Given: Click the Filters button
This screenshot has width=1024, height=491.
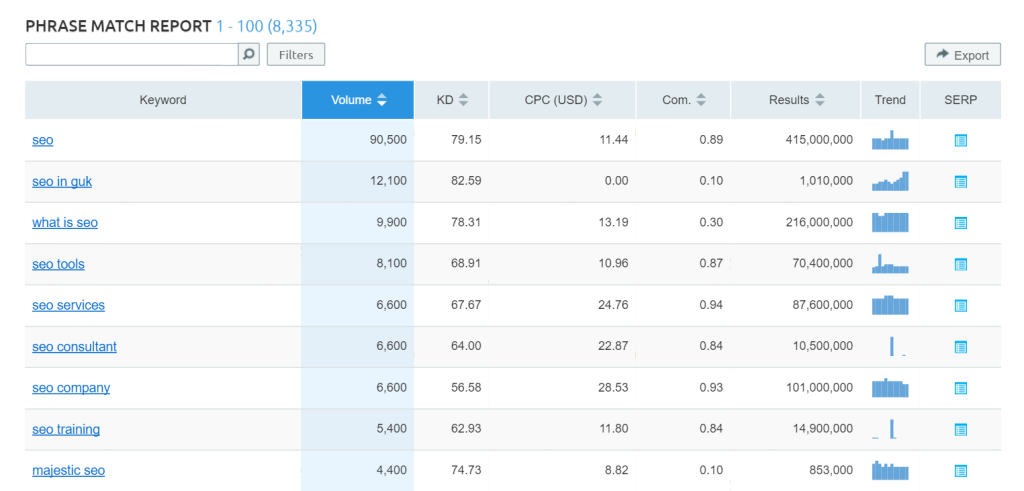Looking at the screenshot, I should pos(296,55).
